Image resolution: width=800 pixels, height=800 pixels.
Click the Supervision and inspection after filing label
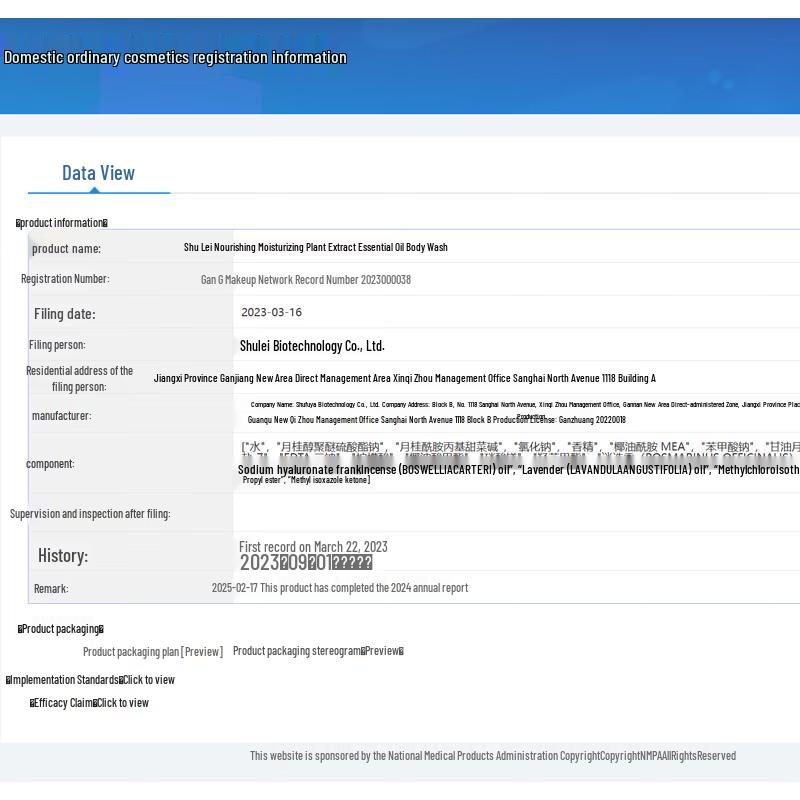(x=90, y=514)
